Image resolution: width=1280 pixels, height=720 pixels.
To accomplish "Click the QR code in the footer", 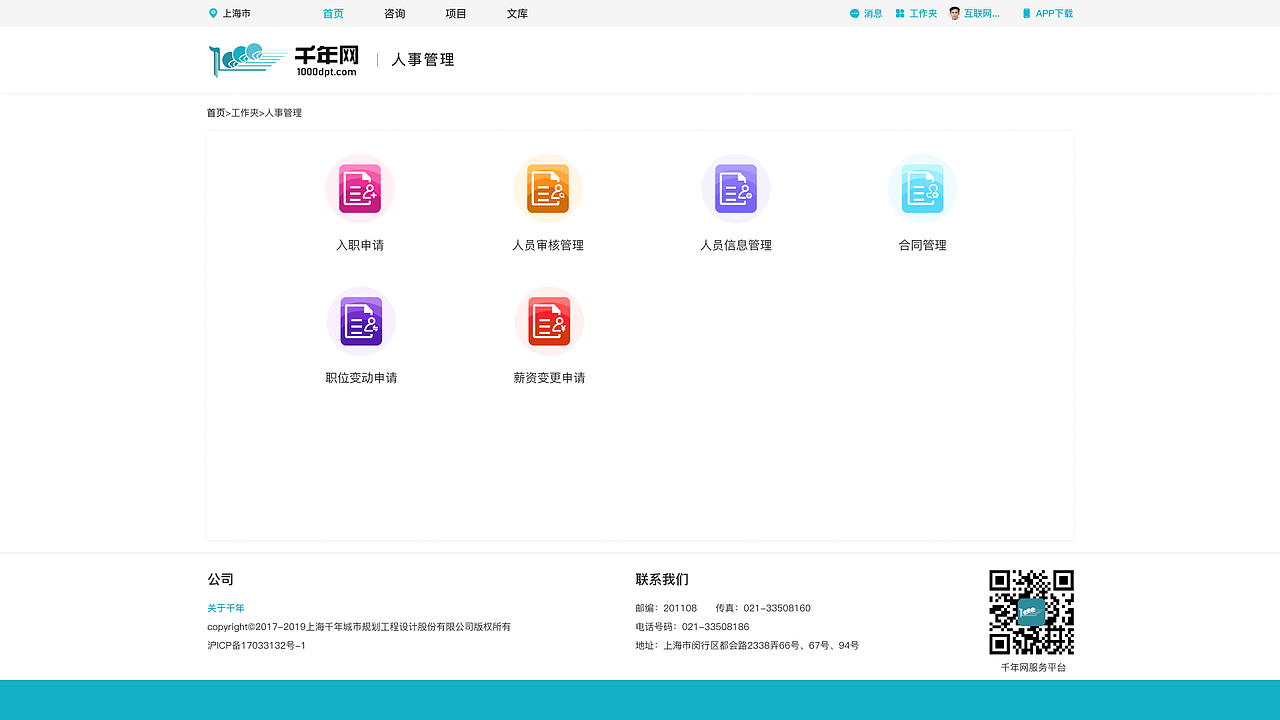I will [x=1032, y=612].
